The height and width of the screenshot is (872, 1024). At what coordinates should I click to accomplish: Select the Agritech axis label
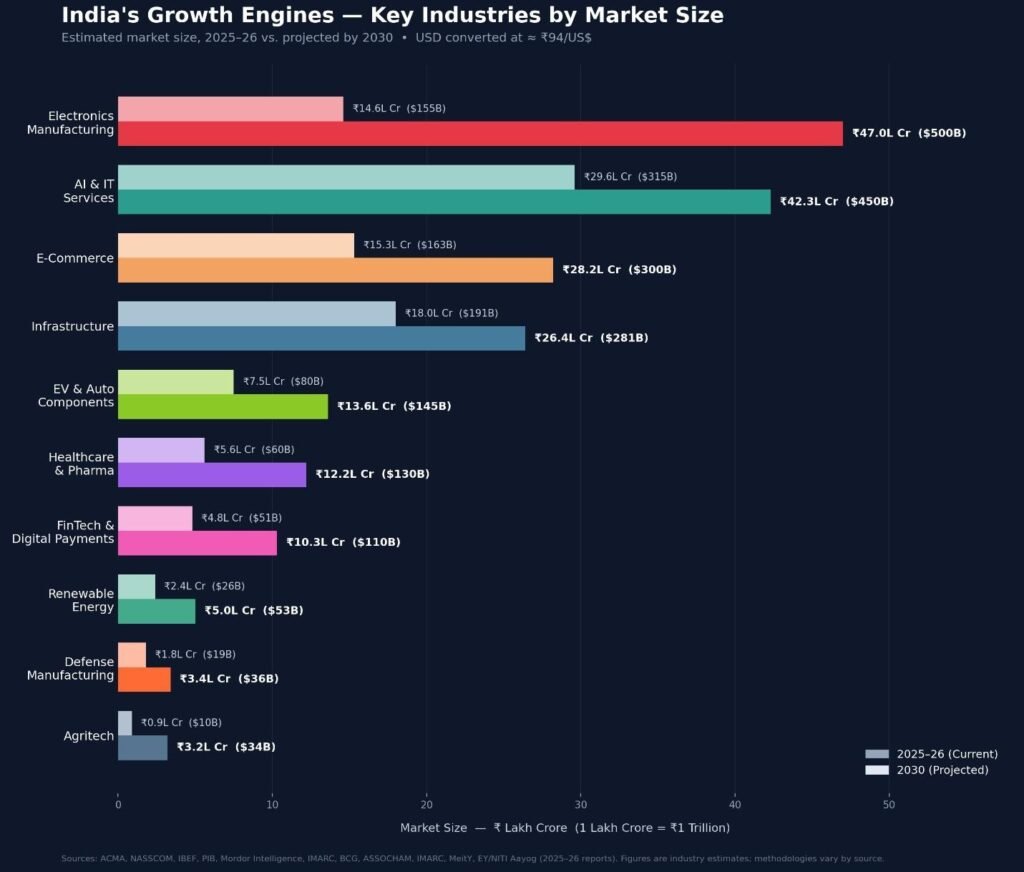(89, 736)
